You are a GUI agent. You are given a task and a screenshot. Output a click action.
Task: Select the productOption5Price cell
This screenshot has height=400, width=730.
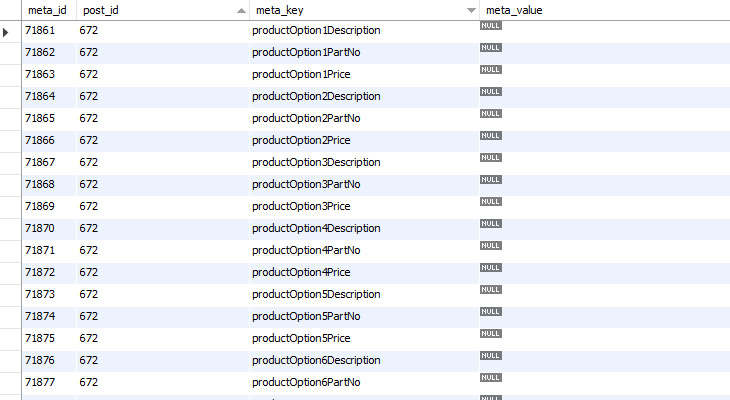click(x=301, y=339)
